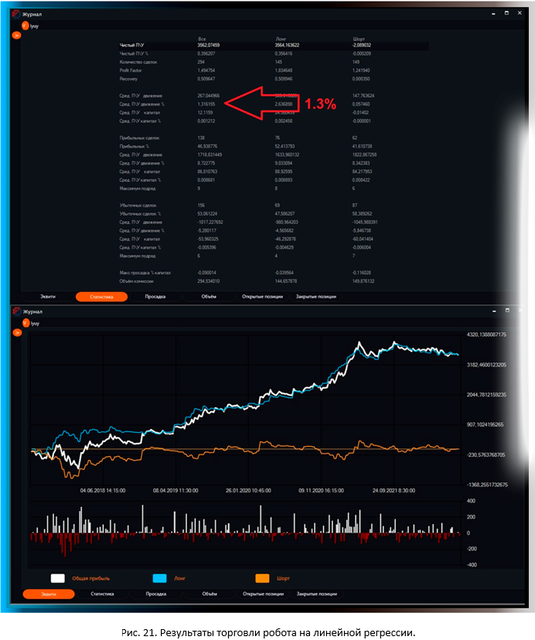Maximize the statistics Журнал window
The width and height of the screenshot is (535, 640).
click(506, 13)
